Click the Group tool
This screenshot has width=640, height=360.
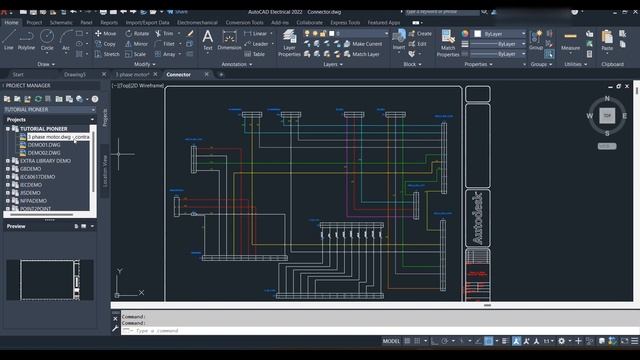pos(536,40)
